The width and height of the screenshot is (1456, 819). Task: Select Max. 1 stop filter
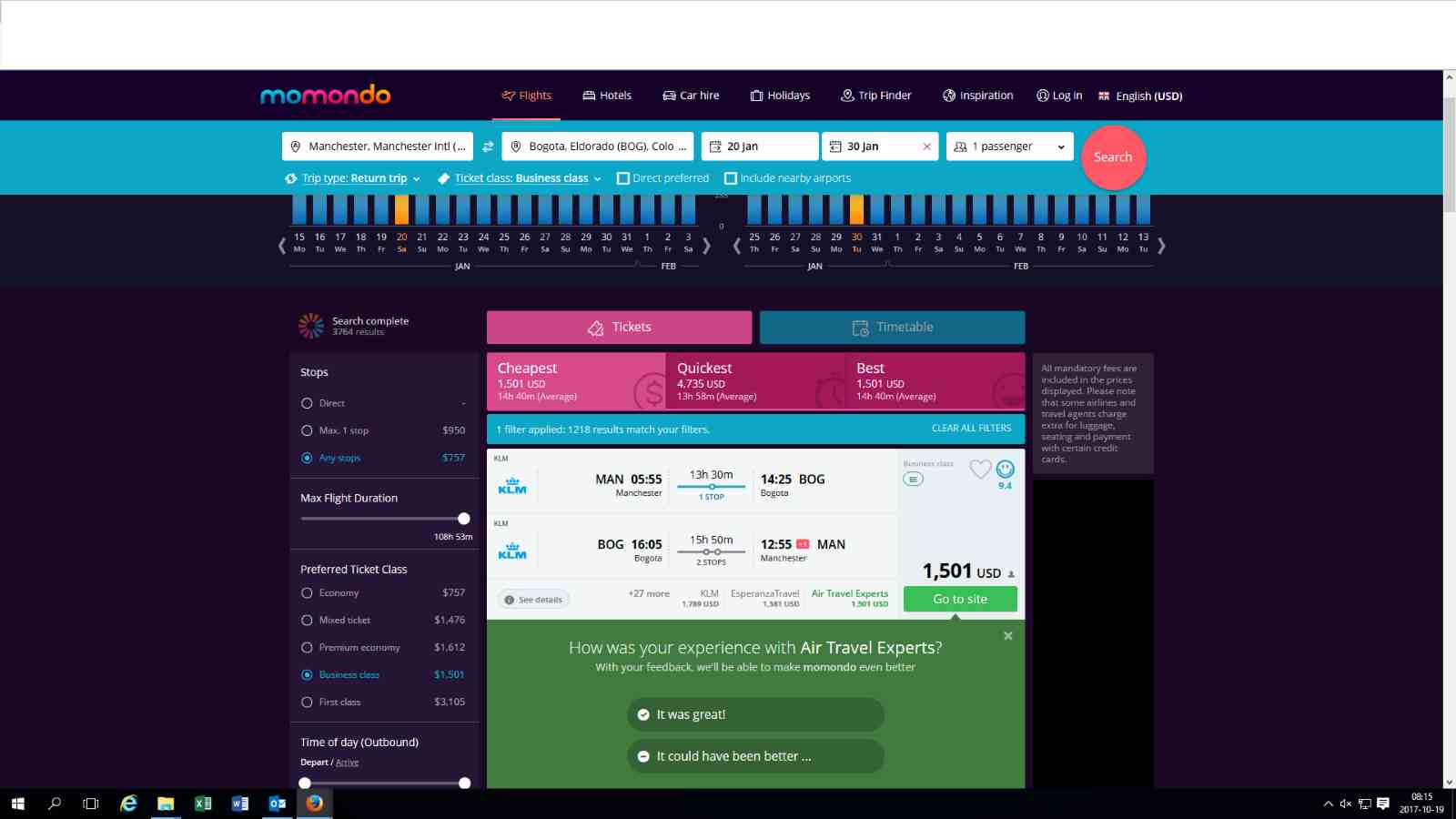pos(307,430)
